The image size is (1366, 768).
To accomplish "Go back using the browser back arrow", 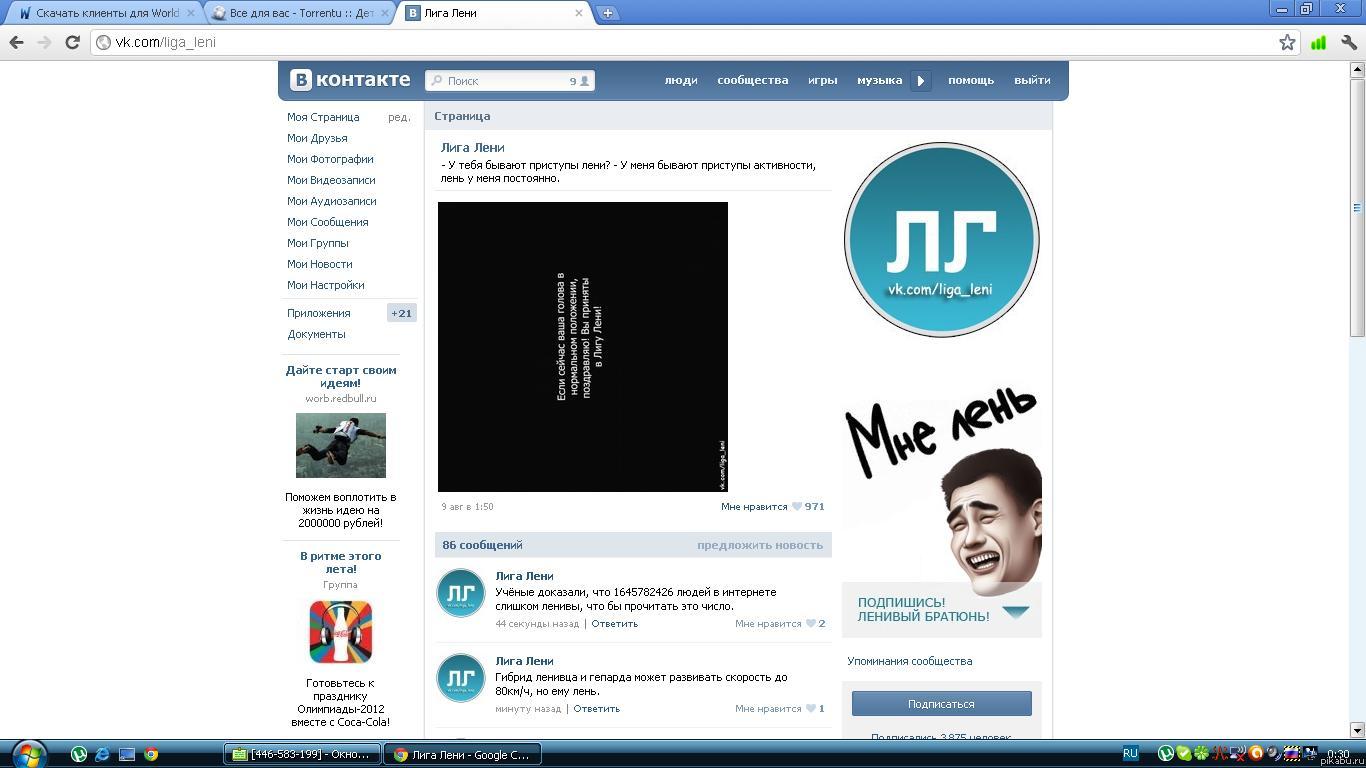I will [16, 42].
